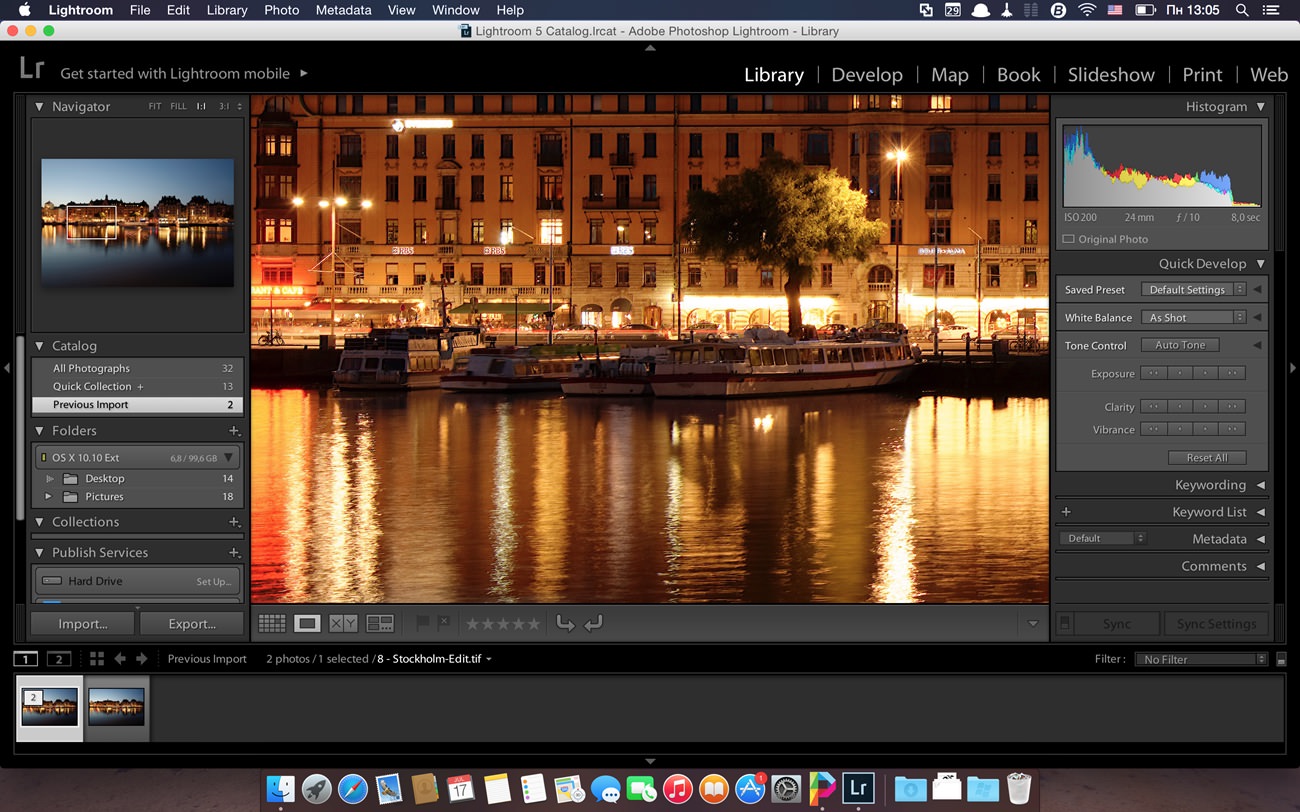The image size is (1300, 812).
Task: Click the forward navigation arrow above filmstrip
Action: click(140, 658)
